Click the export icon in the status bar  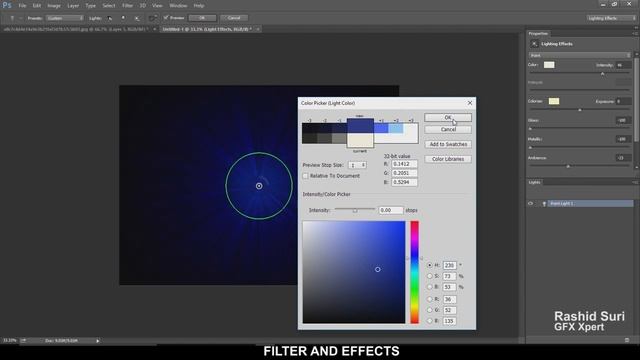24,340
